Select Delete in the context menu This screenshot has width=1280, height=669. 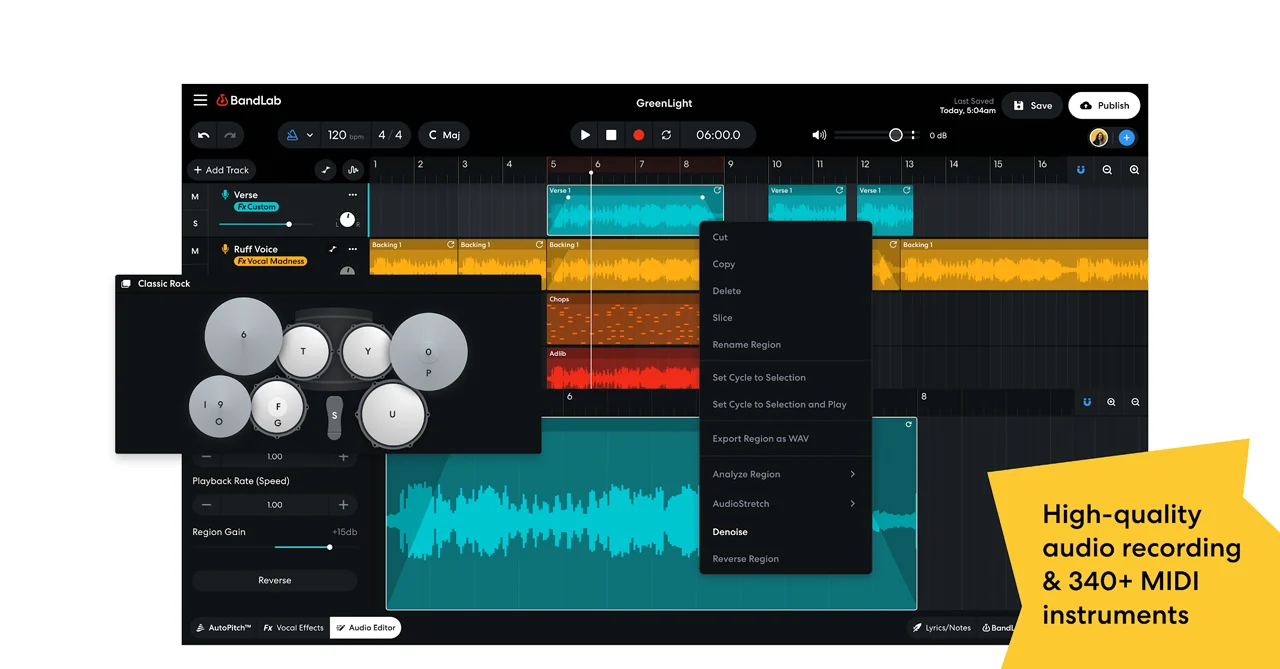(785, 291)
